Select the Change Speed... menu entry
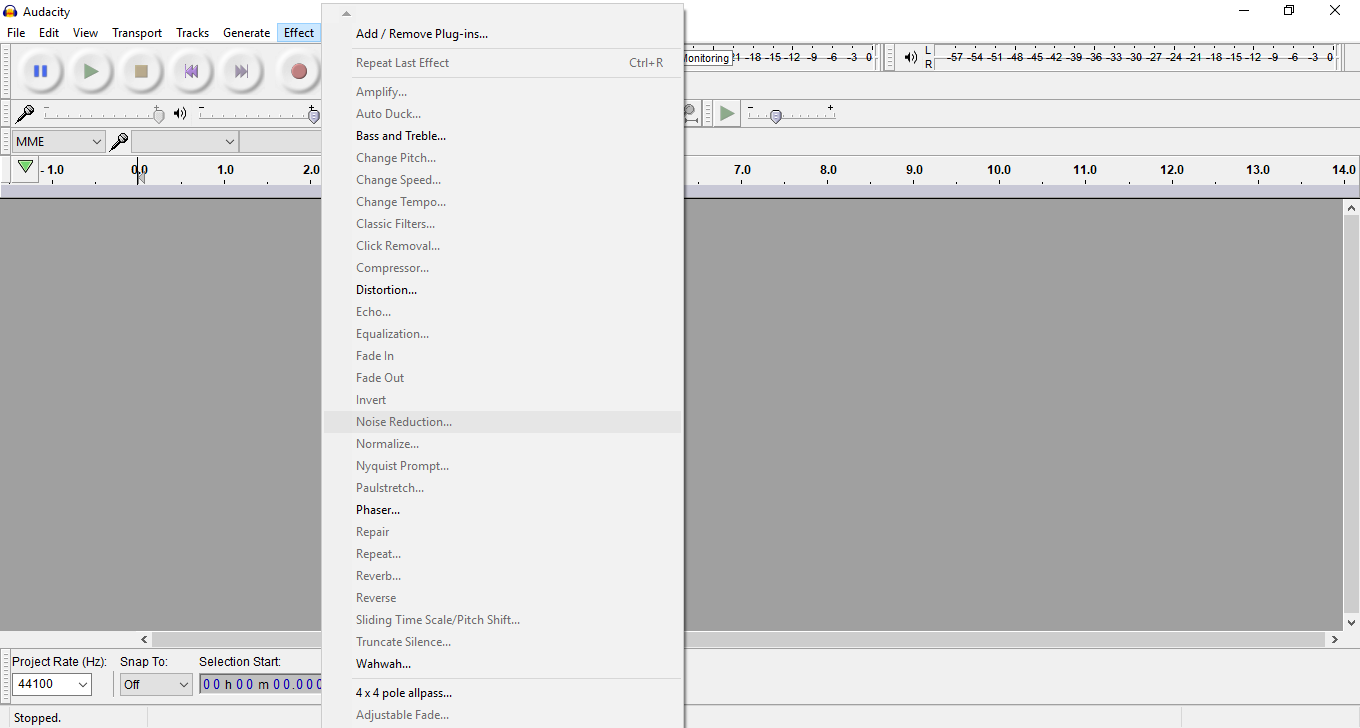Image resolution: width=1360 pixels, height=728 pixels. (502, 180)
